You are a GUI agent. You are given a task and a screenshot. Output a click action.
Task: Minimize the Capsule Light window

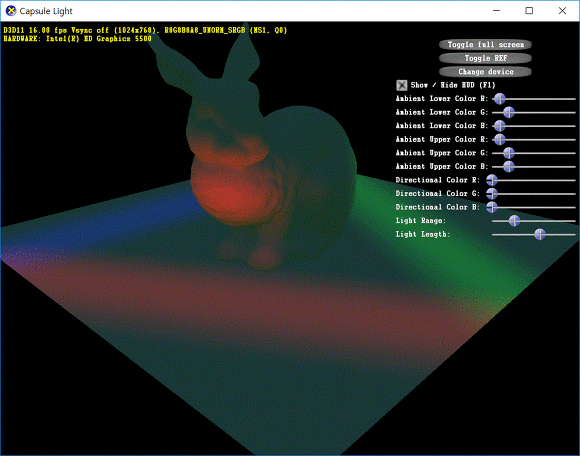496,11
